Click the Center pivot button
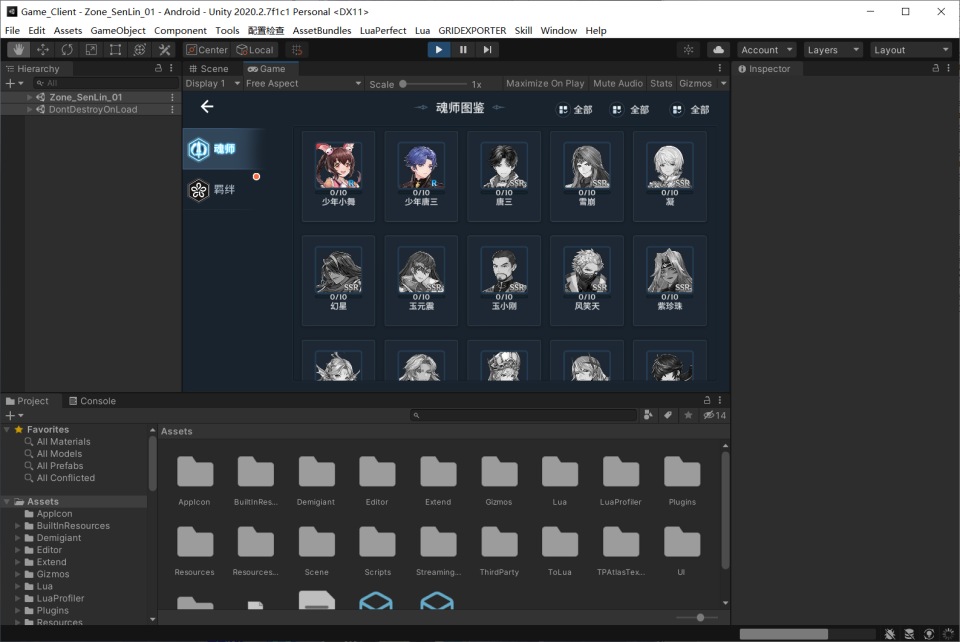 (x=207, y=50)
